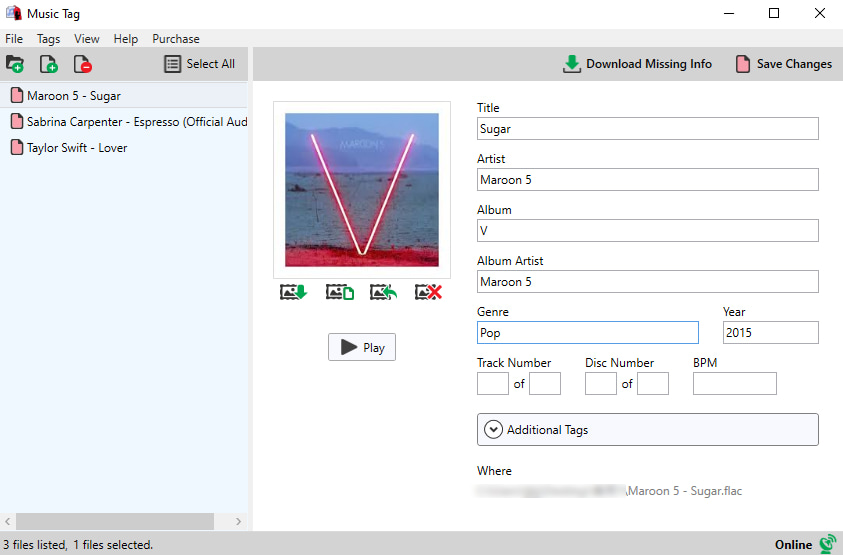Viewport: 843px width, 555px height.
Task: Maximize the Music Tag window
Action: point(774,13)
